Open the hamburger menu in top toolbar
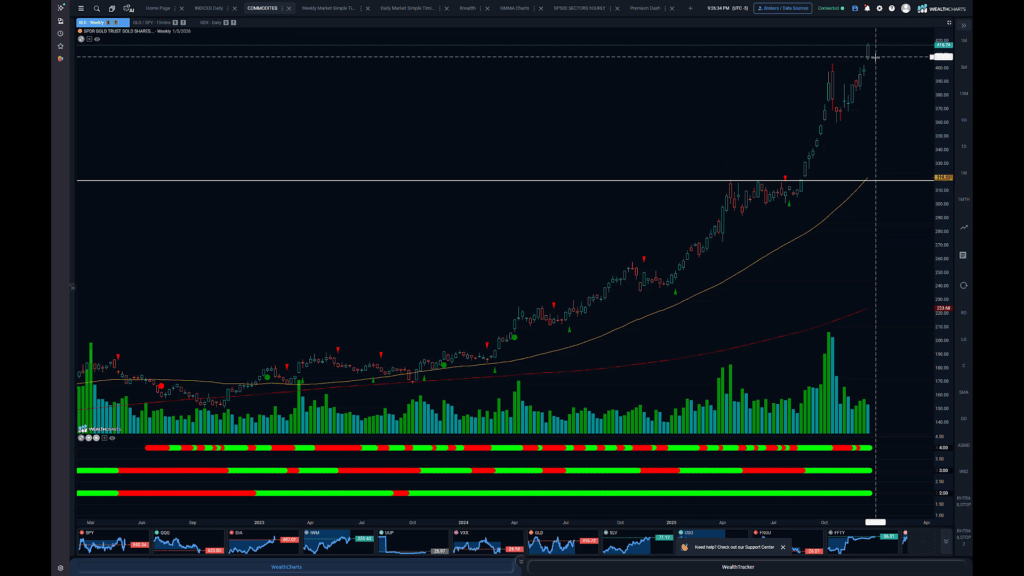This screenshot has height=576, width=1024. (80, 8)
